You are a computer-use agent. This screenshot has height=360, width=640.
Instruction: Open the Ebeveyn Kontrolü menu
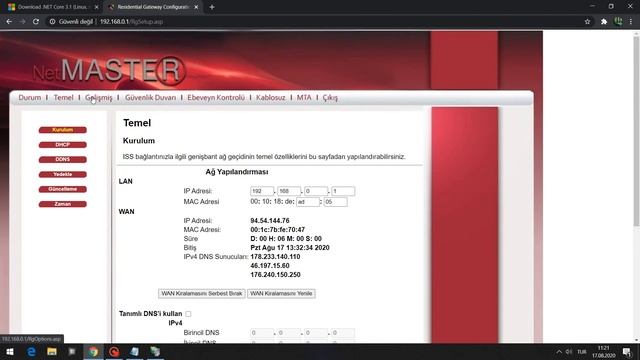click(x=216, y=98)
